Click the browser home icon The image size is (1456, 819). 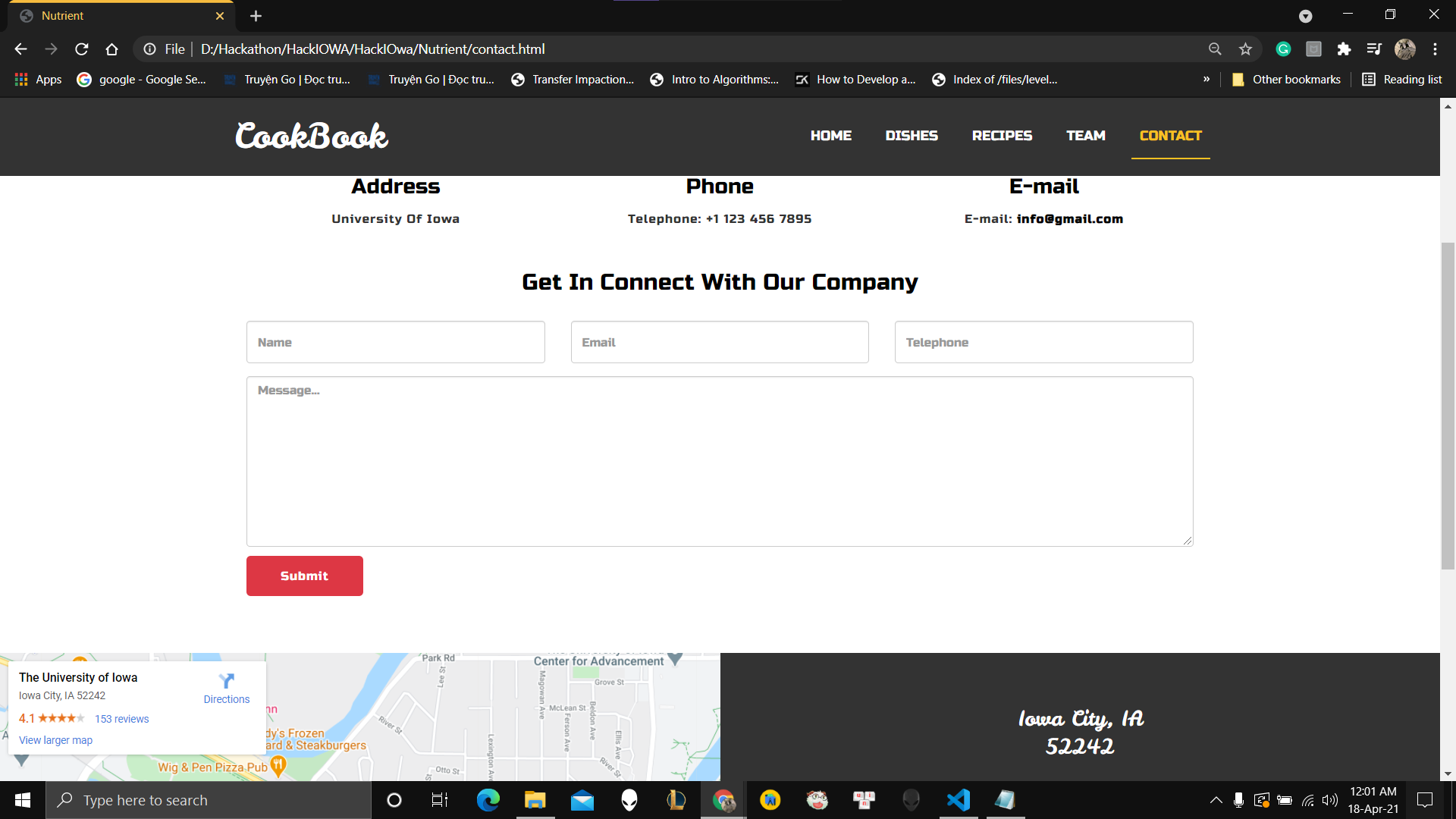point(111,49)
